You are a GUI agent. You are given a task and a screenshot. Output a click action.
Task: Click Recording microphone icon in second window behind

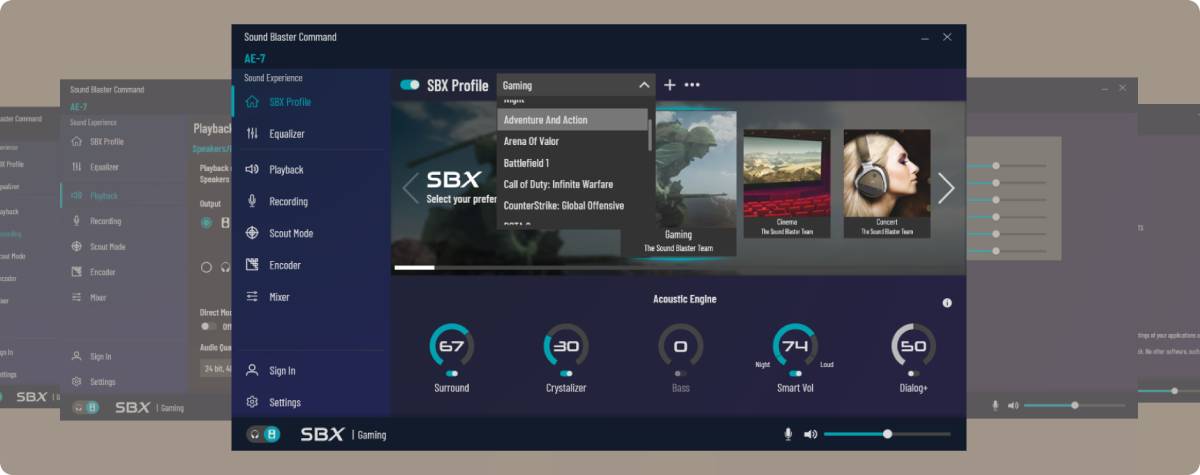pos(76,221)
